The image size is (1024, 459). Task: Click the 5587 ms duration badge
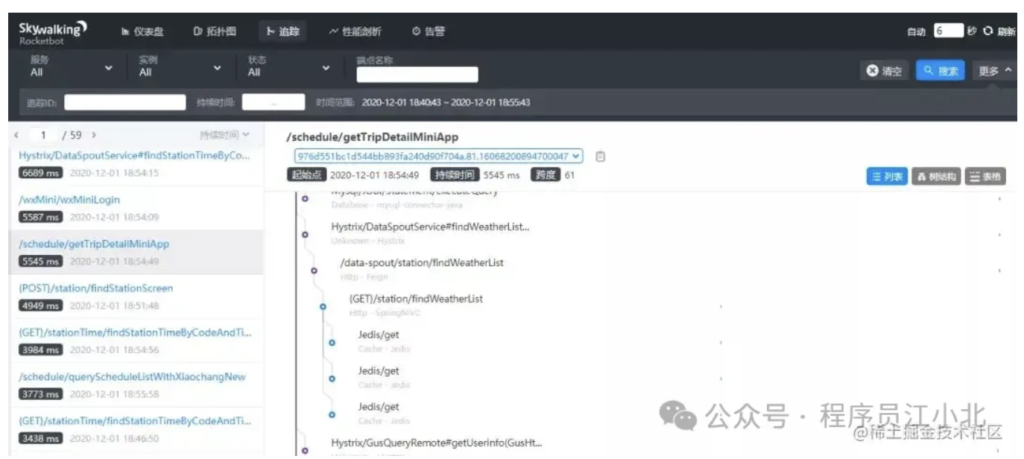pyautogui.click(x=40, y=217)
